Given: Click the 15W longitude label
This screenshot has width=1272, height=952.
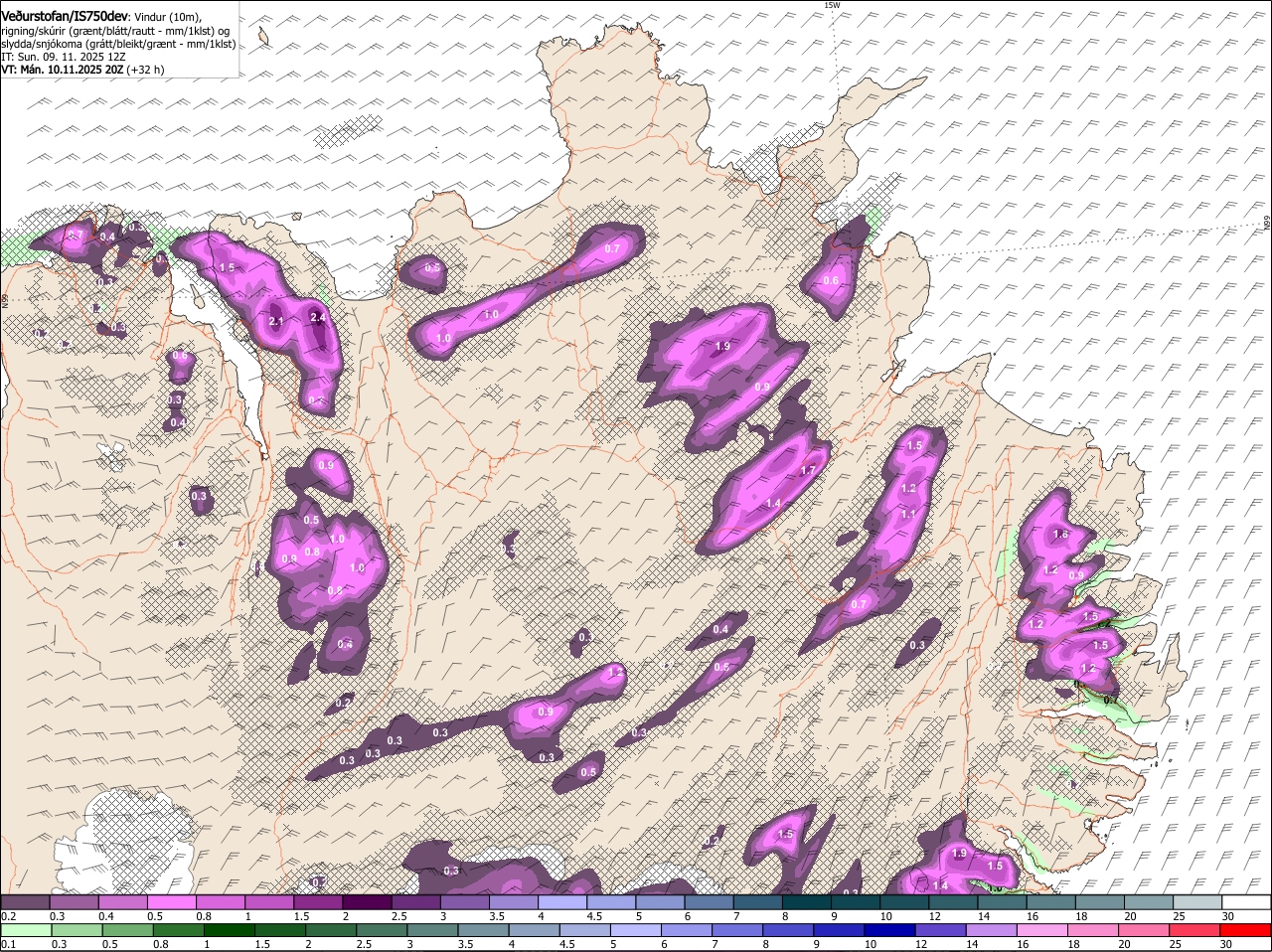Looking at the screenshot, I should [x=833, y=5].
